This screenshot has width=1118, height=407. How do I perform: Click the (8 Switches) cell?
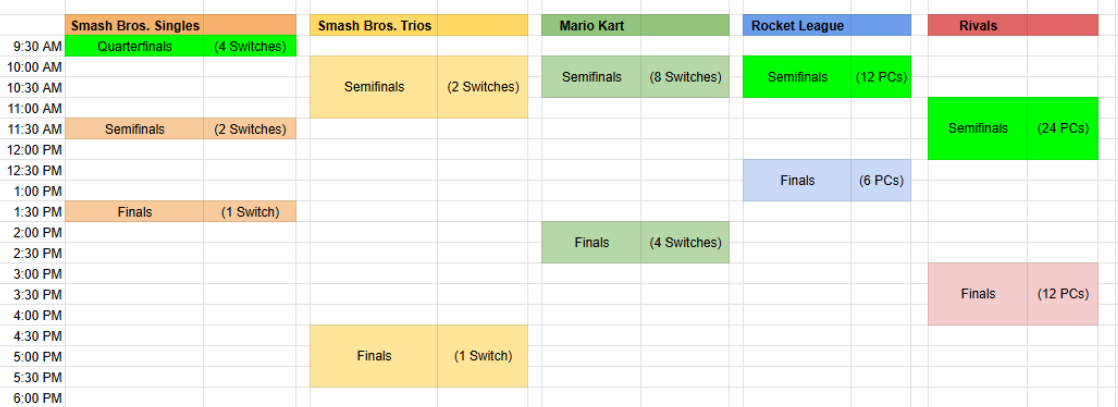[685, 77]
